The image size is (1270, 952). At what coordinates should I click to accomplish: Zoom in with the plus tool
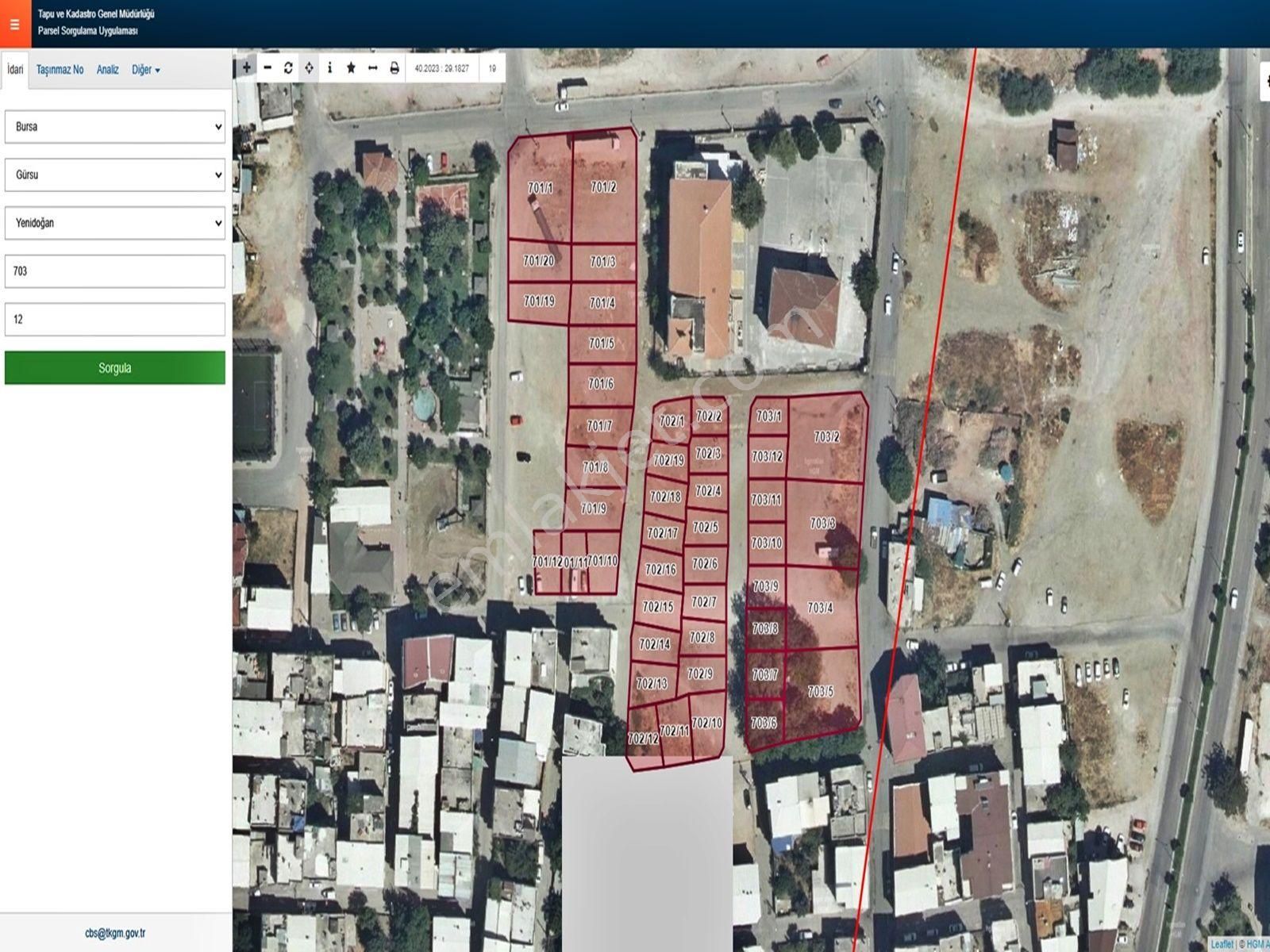(246, 68)
